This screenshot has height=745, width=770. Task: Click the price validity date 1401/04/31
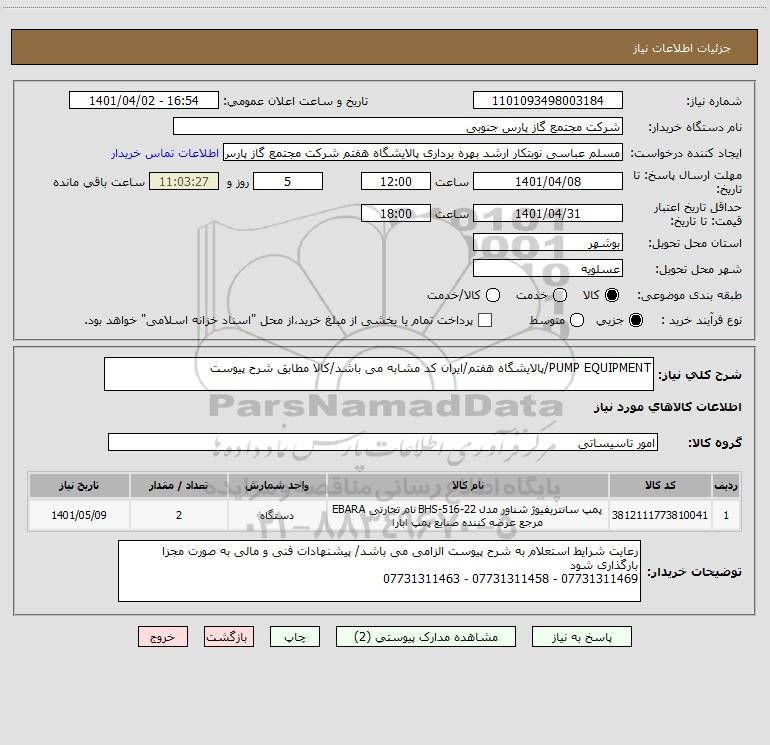click(548, 213)
